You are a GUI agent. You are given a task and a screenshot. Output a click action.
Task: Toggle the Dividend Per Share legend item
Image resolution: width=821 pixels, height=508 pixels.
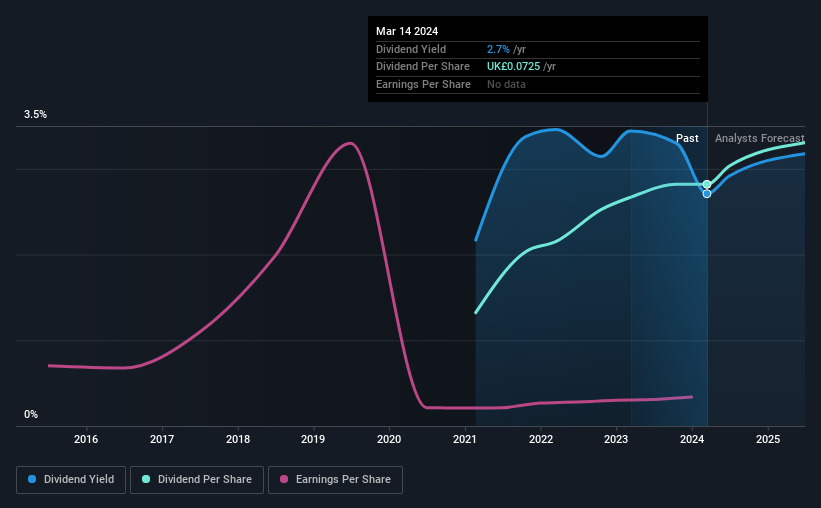coord(197,480)
